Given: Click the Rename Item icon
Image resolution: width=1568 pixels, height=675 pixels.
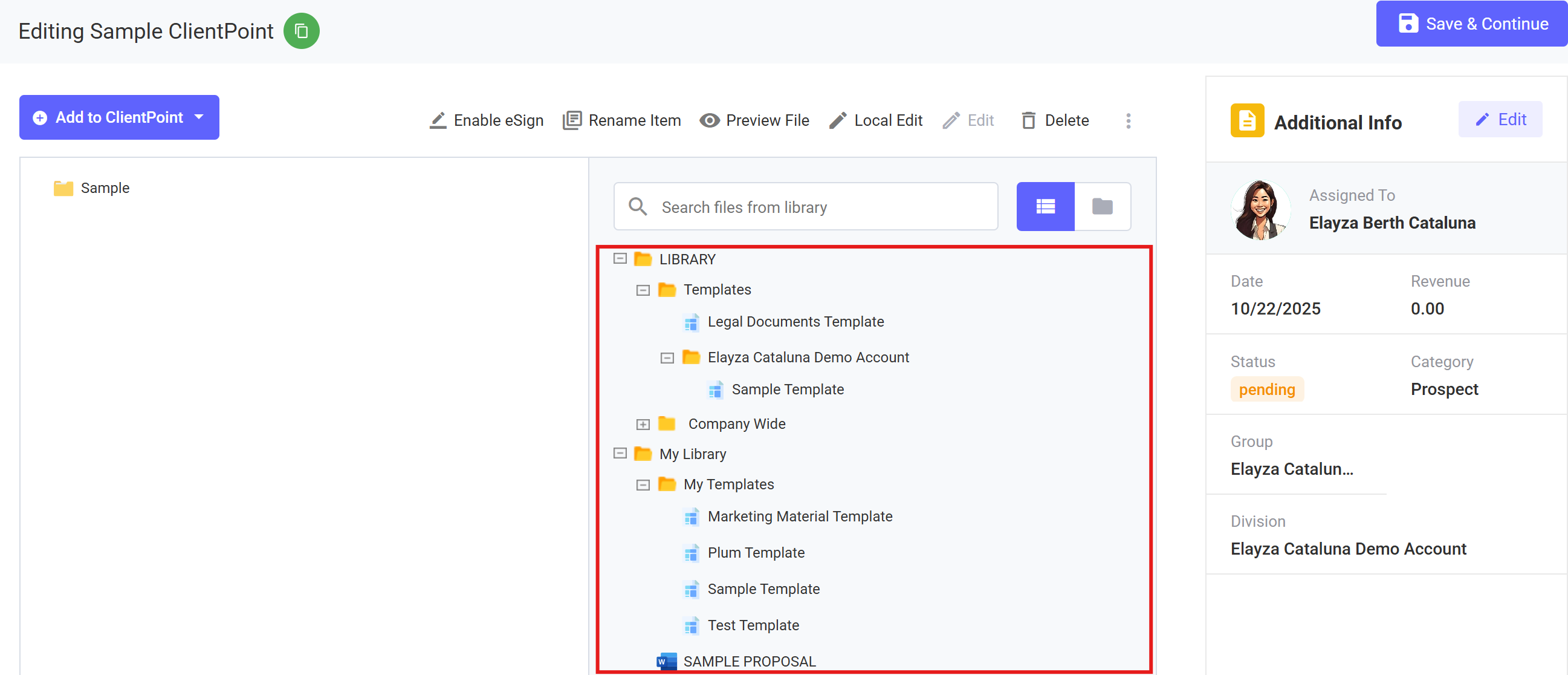Looking at the screenshot, I should [x=572, y=120].
